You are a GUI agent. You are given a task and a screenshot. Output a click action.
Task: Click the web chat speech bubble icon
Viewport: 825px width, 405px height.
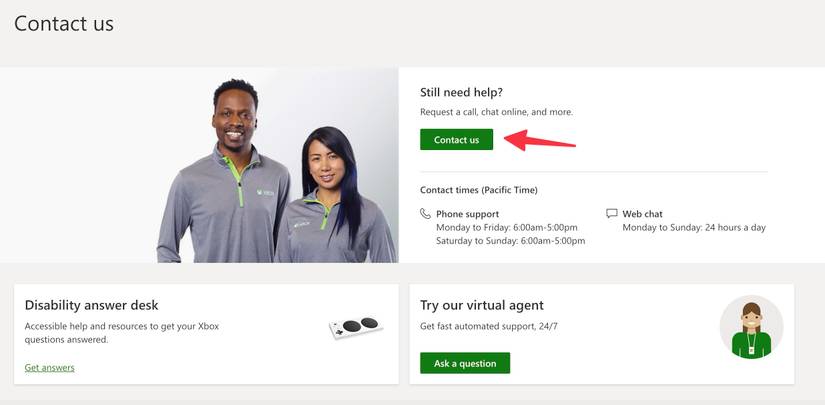click(611, 214)
